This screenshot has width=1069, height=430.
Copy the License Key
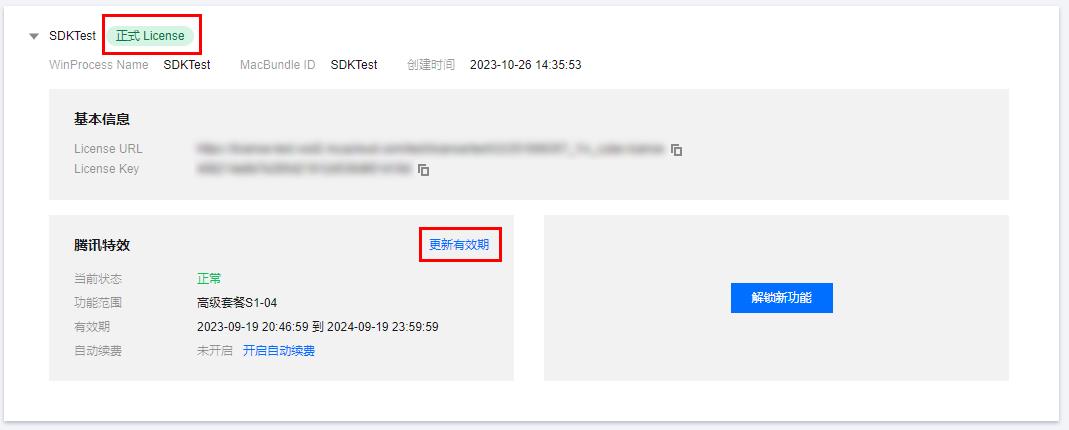[423, 170]
